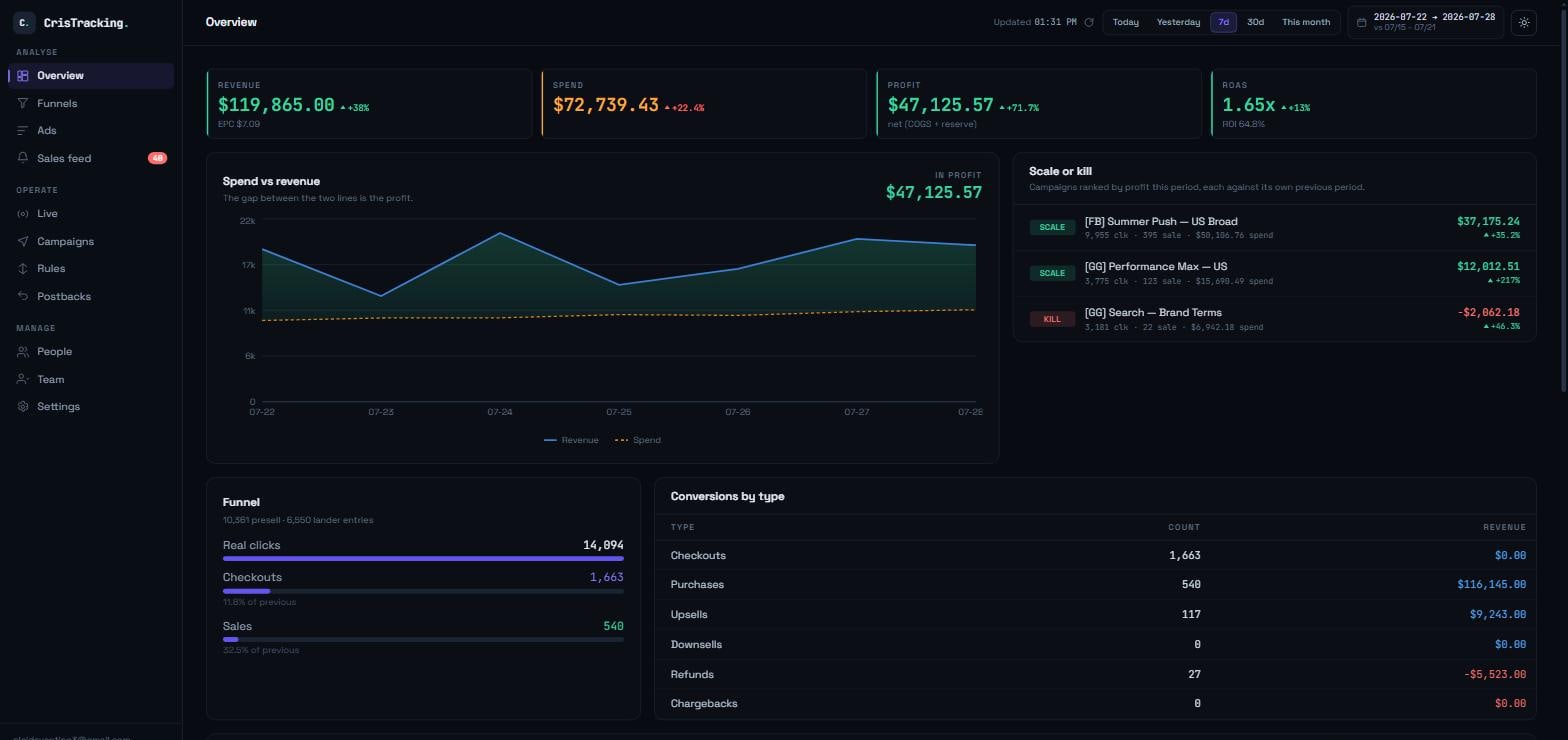
Task: Select the Today time range
Action: click(1125, 22)
